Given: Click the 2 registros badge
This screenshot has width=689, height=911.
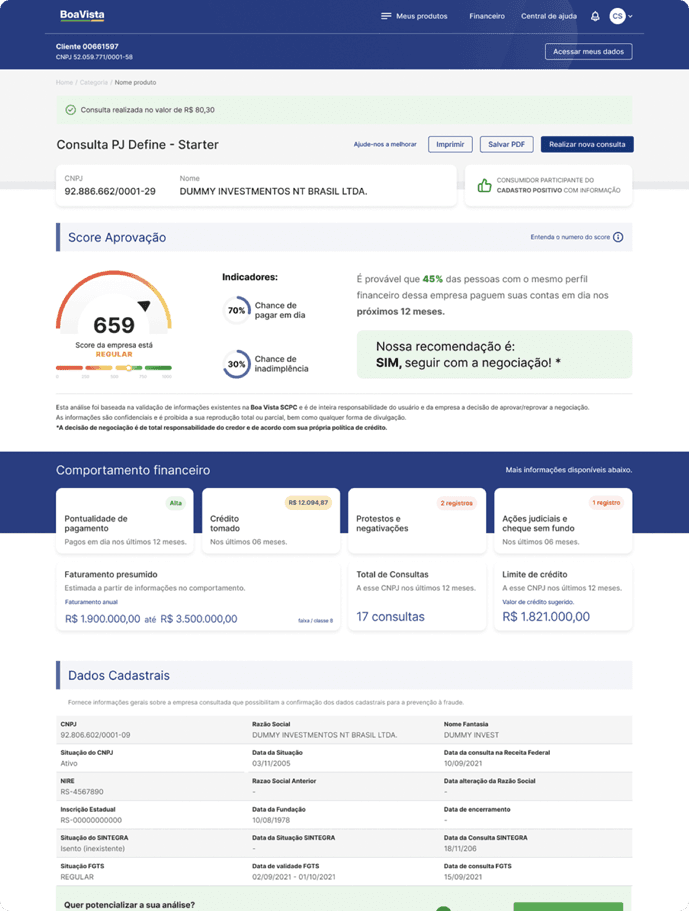Looking at the screenshot, I should [457, 503].
